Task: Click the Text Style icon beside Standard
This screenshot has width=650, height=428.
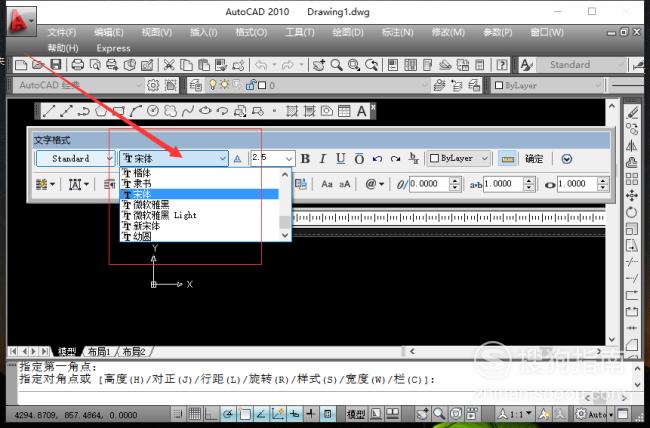Action: click(526, 65)
